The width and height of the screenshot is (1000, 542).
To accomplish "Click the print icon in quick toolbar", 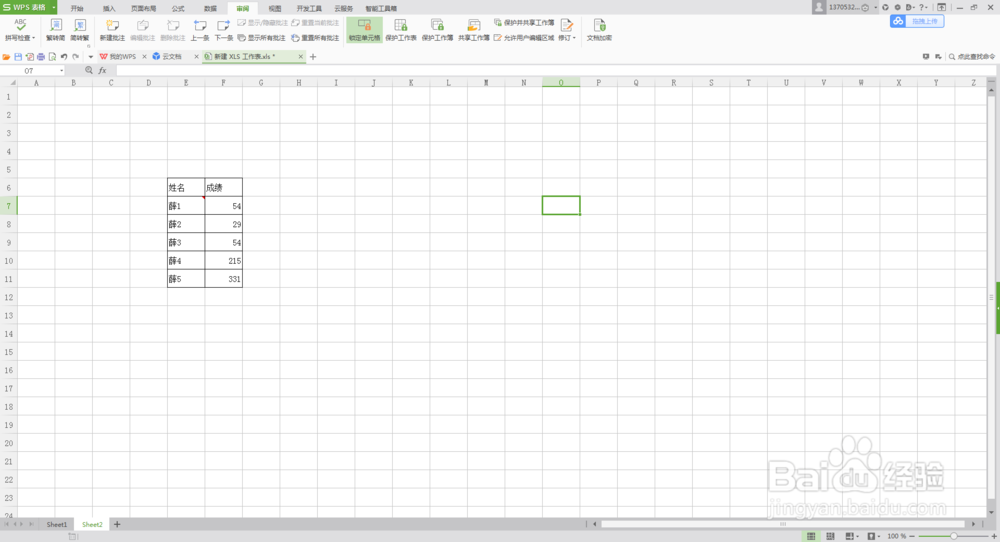I will [41, 57].
